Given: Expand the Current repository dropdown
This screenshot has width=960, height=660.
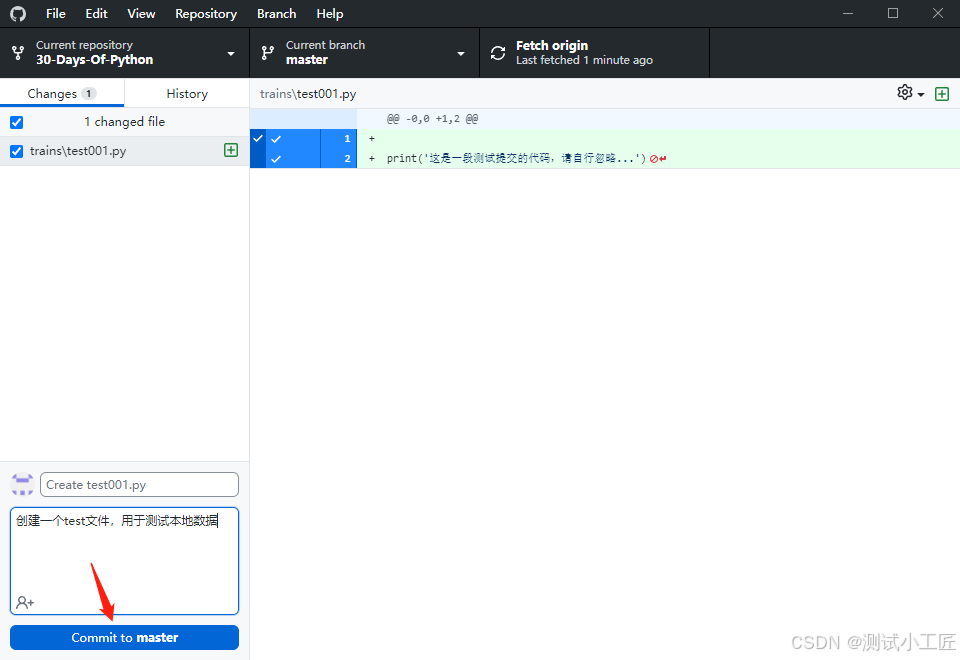Looking at the screenshot, I should coord(231,53).
